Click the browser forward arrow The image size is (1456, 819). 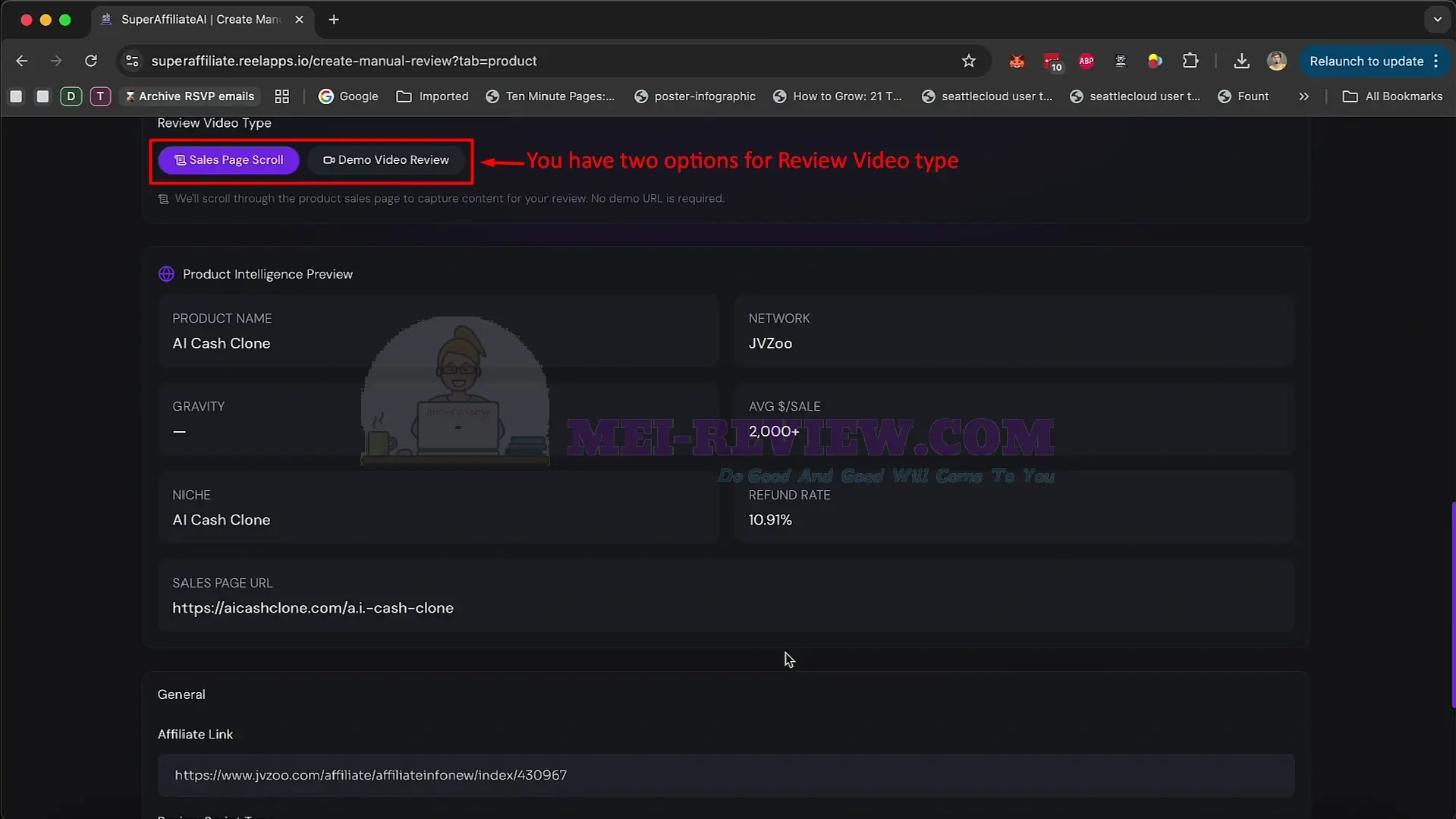56,61
